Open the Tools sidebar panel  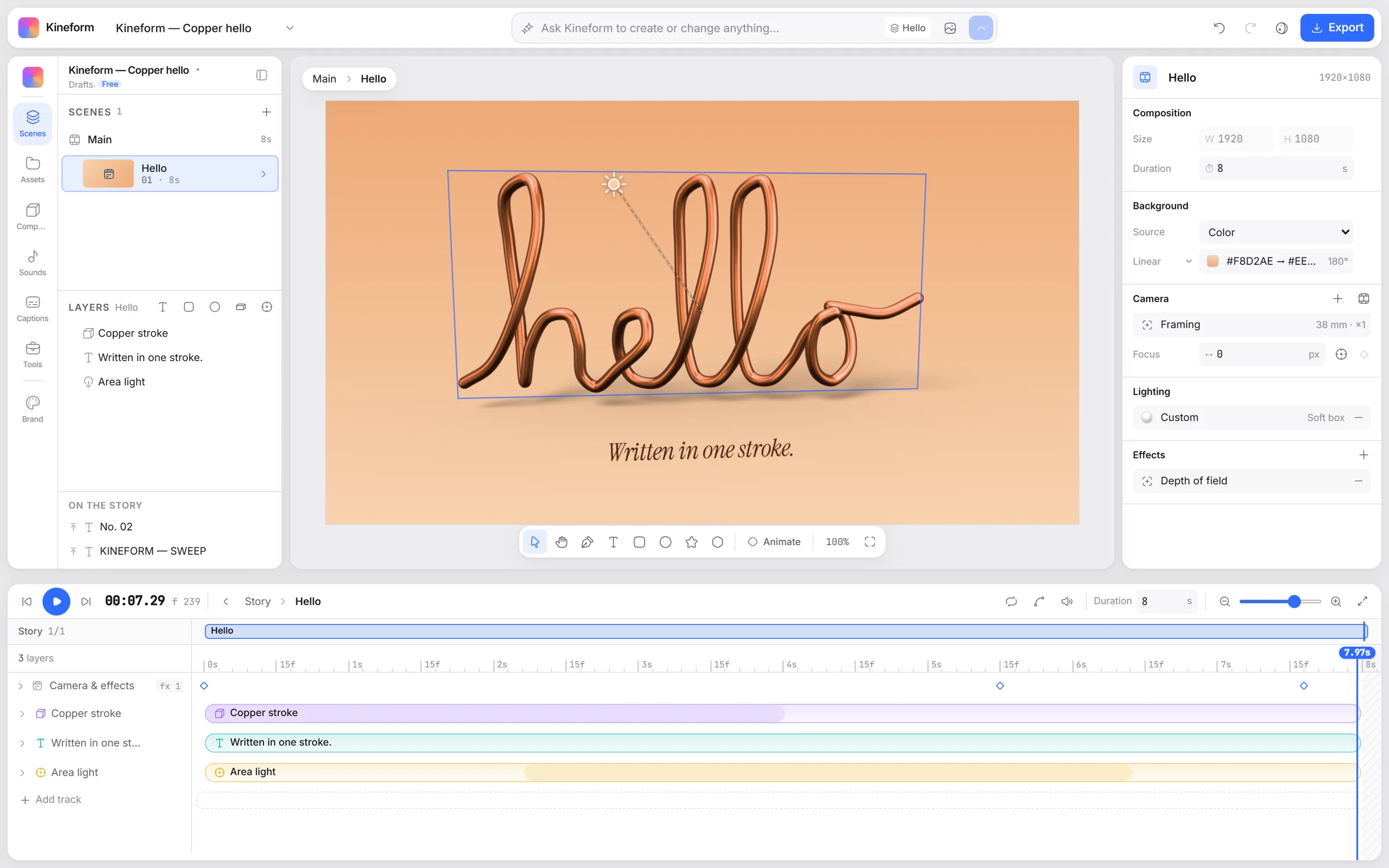(x=32, y=355)
